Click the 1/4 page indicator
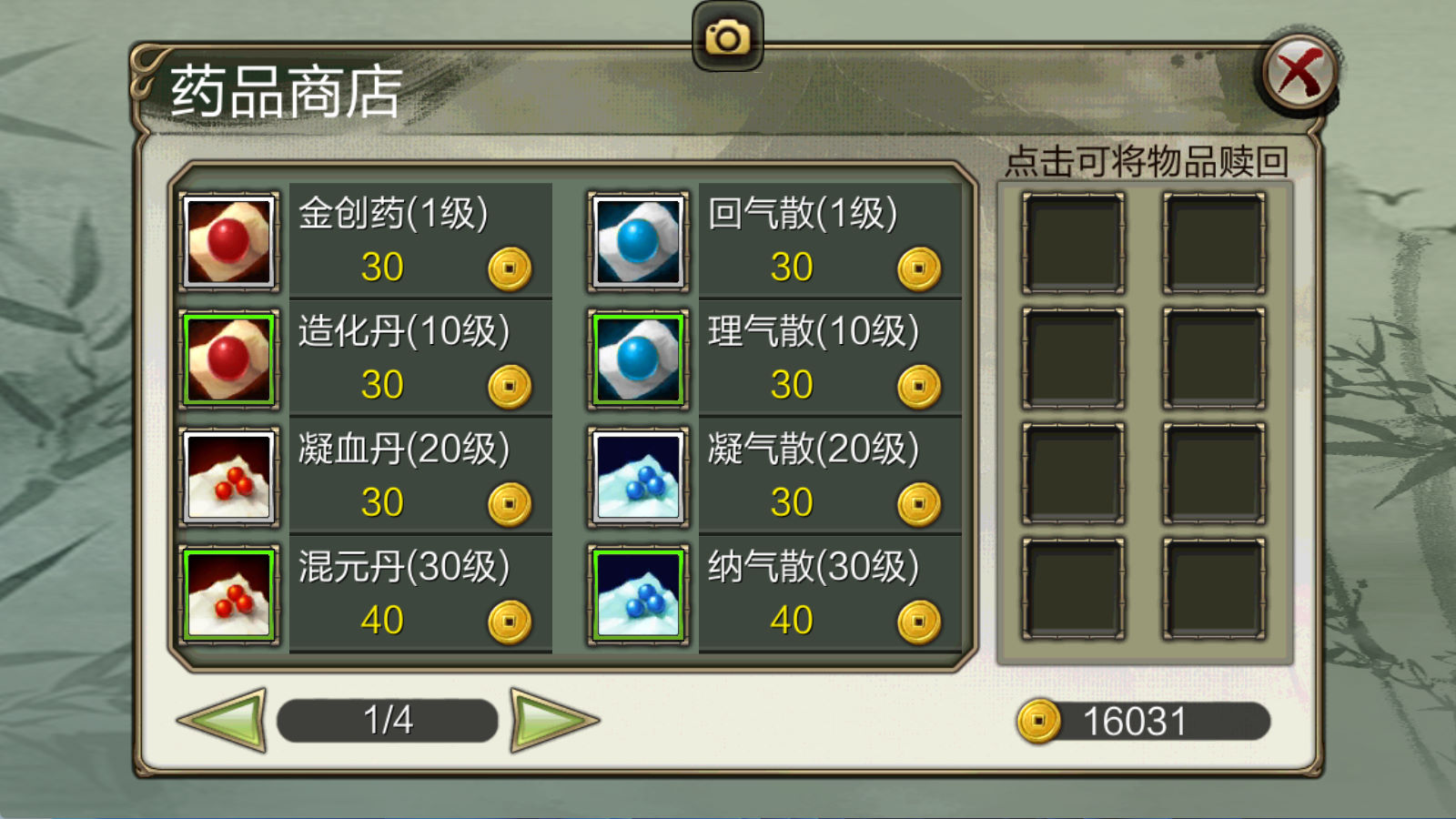Image resolution: width=1456 pixels, height=819 pixels. coord(388,720)
